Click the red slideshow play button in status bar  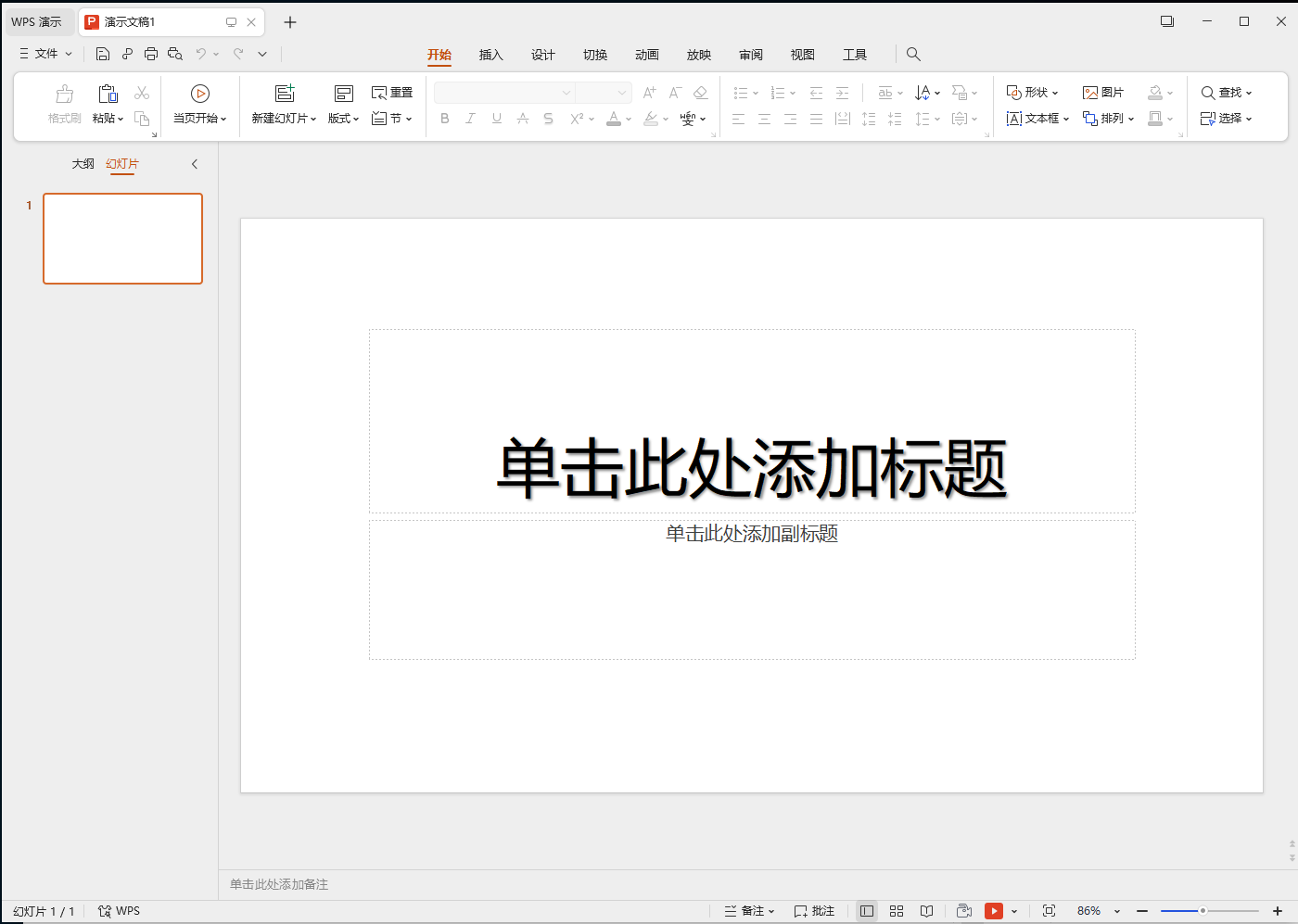click(x=994, y=911)
